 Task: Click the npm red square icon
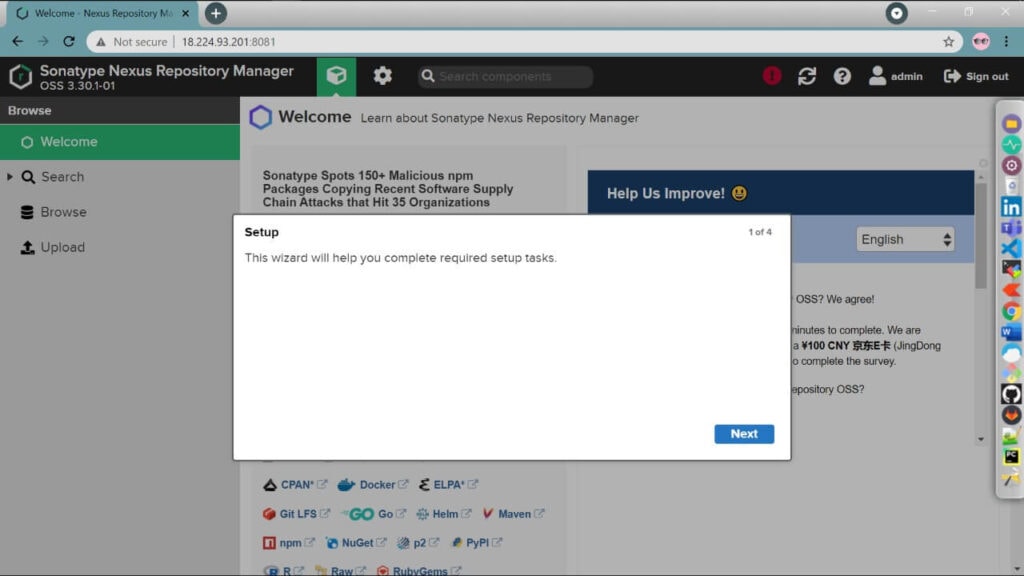[269, 543]
